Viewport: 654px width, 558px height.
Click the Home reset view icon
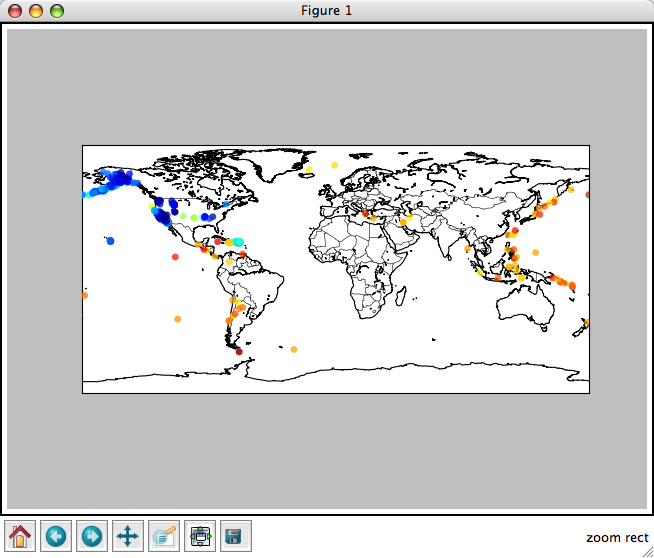point(20,536)
